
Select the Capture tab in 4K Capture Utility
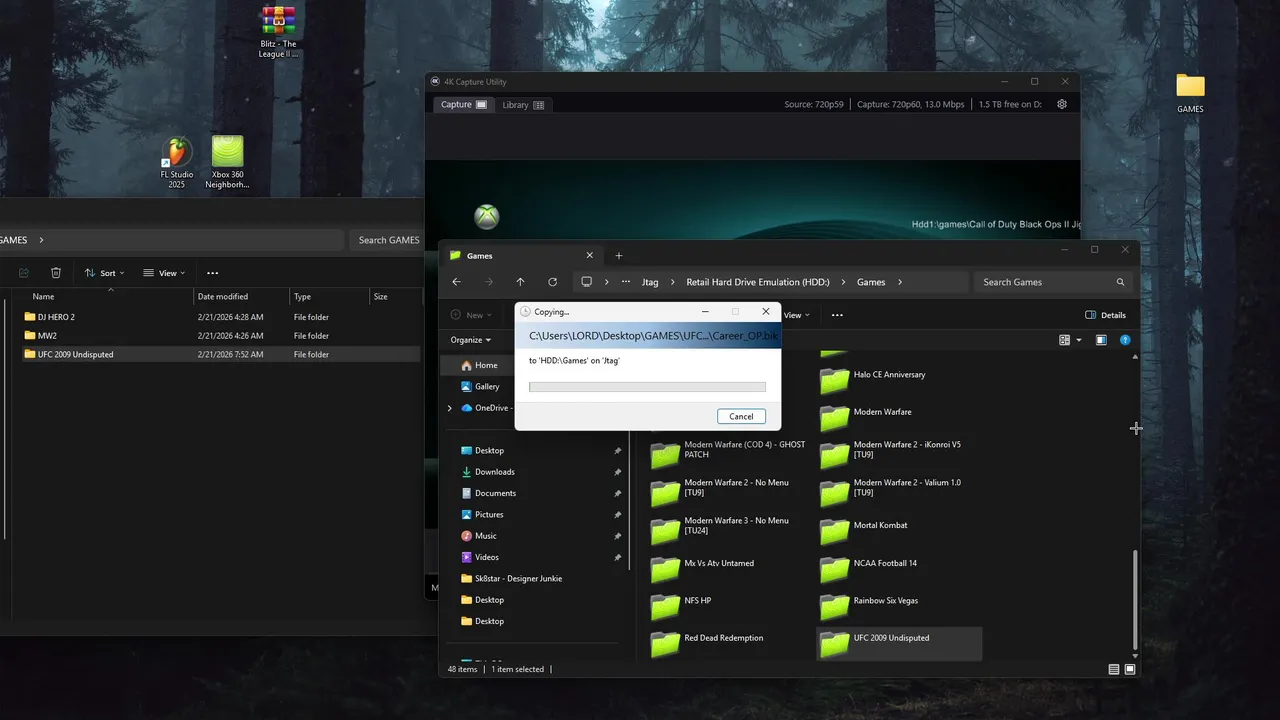tap(463, 104)
